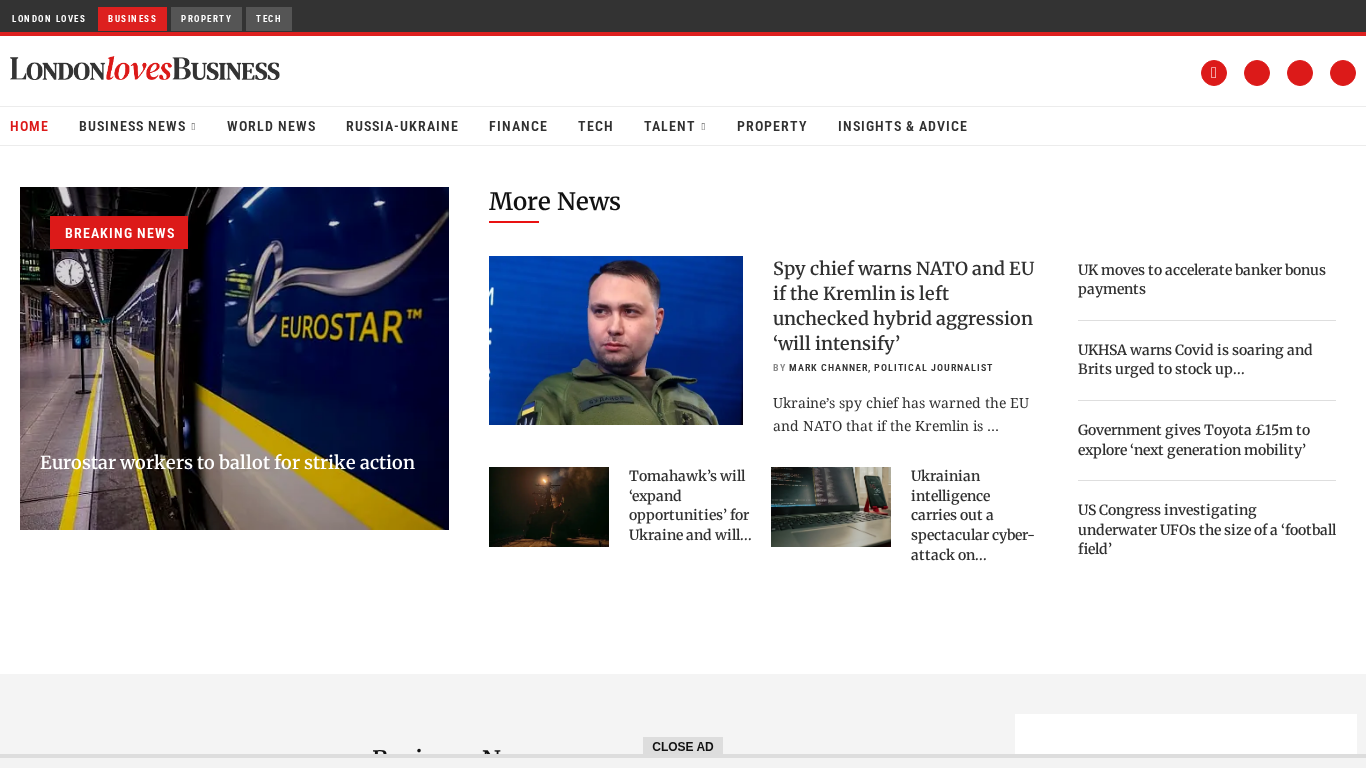Click the Tomahawk article thumbnail image
This screenshot has height=768, width=1366.
pyautogui.click(x=548, y=507)
